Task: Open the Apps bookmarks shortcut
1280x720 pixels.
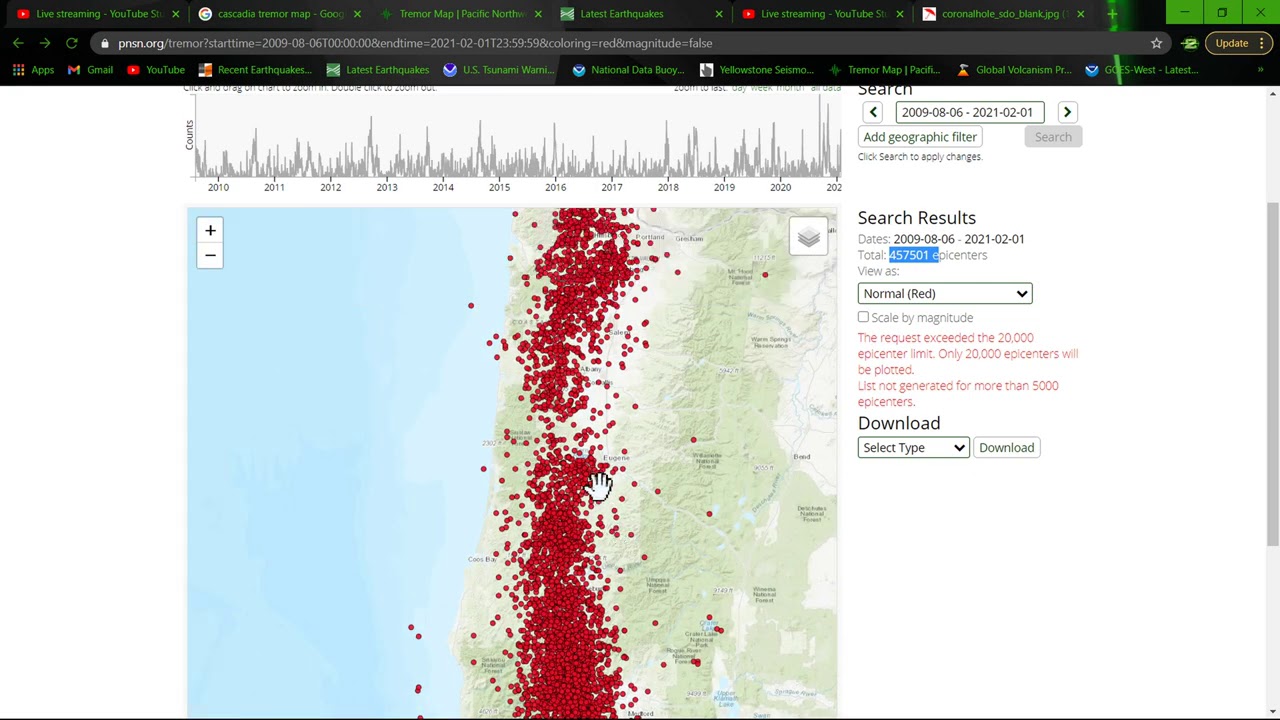Action: pos(33,70)
